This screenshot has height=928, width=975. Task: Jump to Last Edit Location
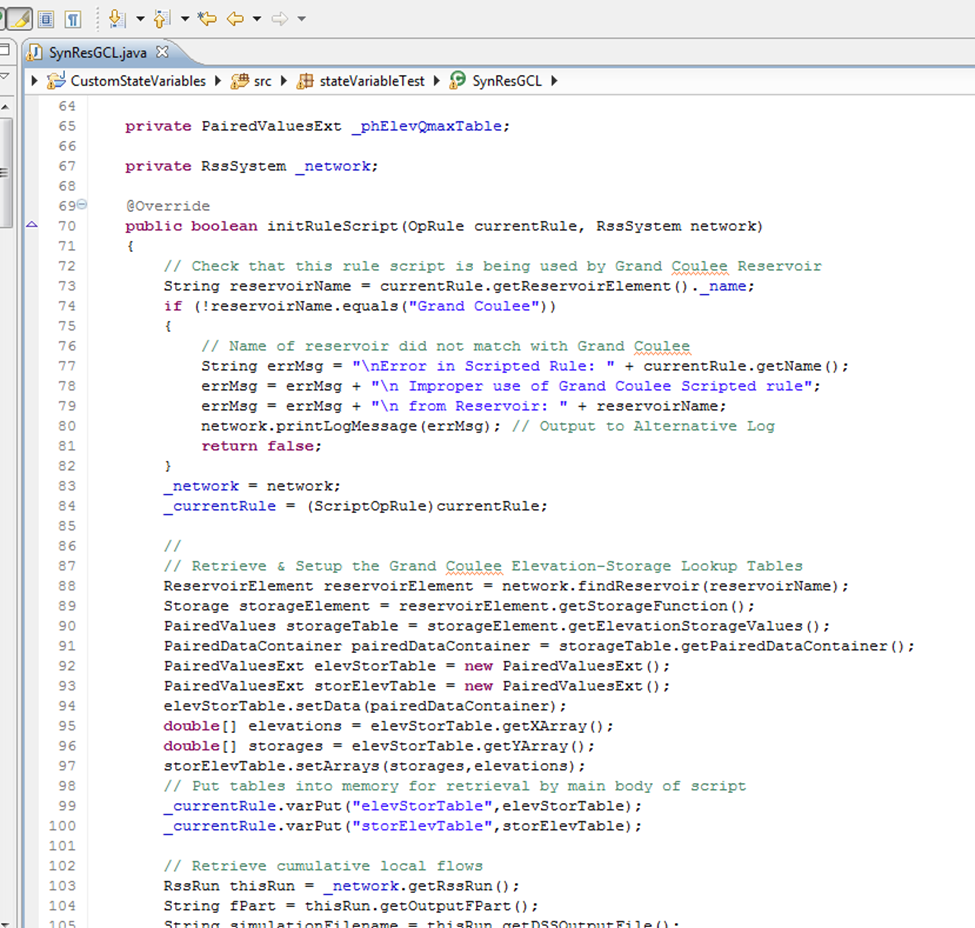206,19
